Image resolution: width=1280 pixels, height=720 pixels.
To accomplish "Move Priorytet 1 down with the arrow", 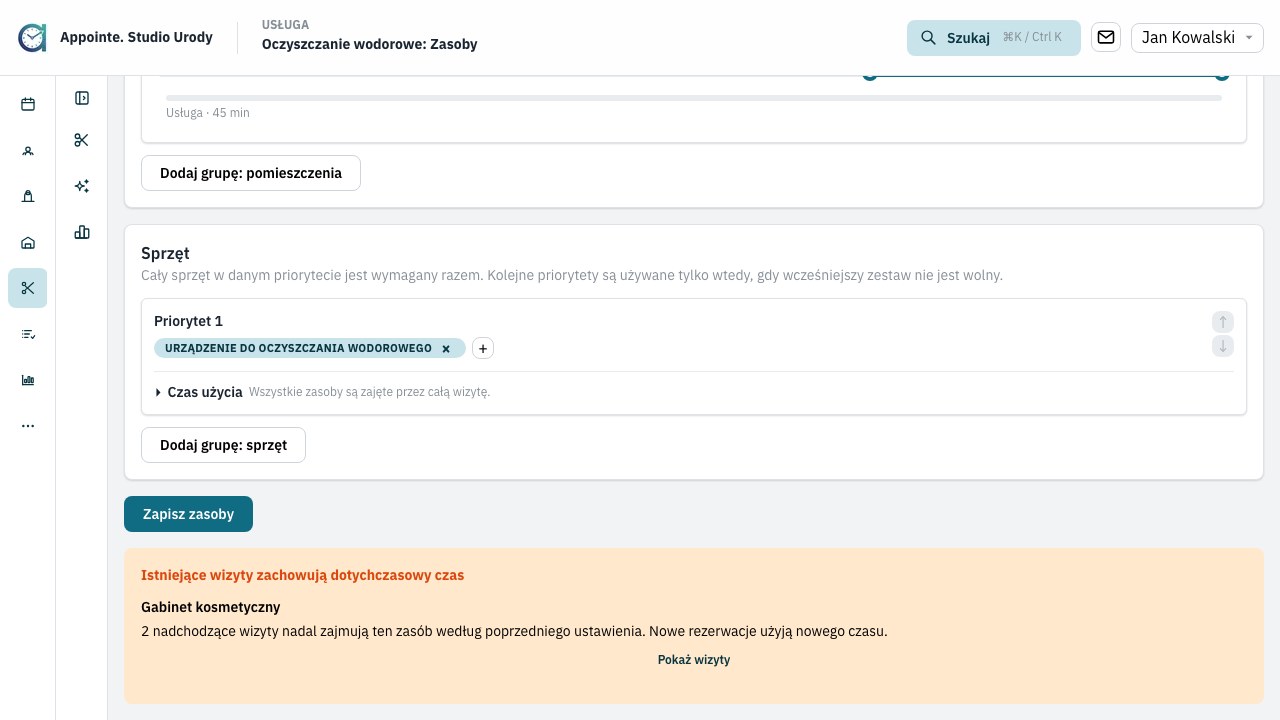I will tap(1222, 346).
